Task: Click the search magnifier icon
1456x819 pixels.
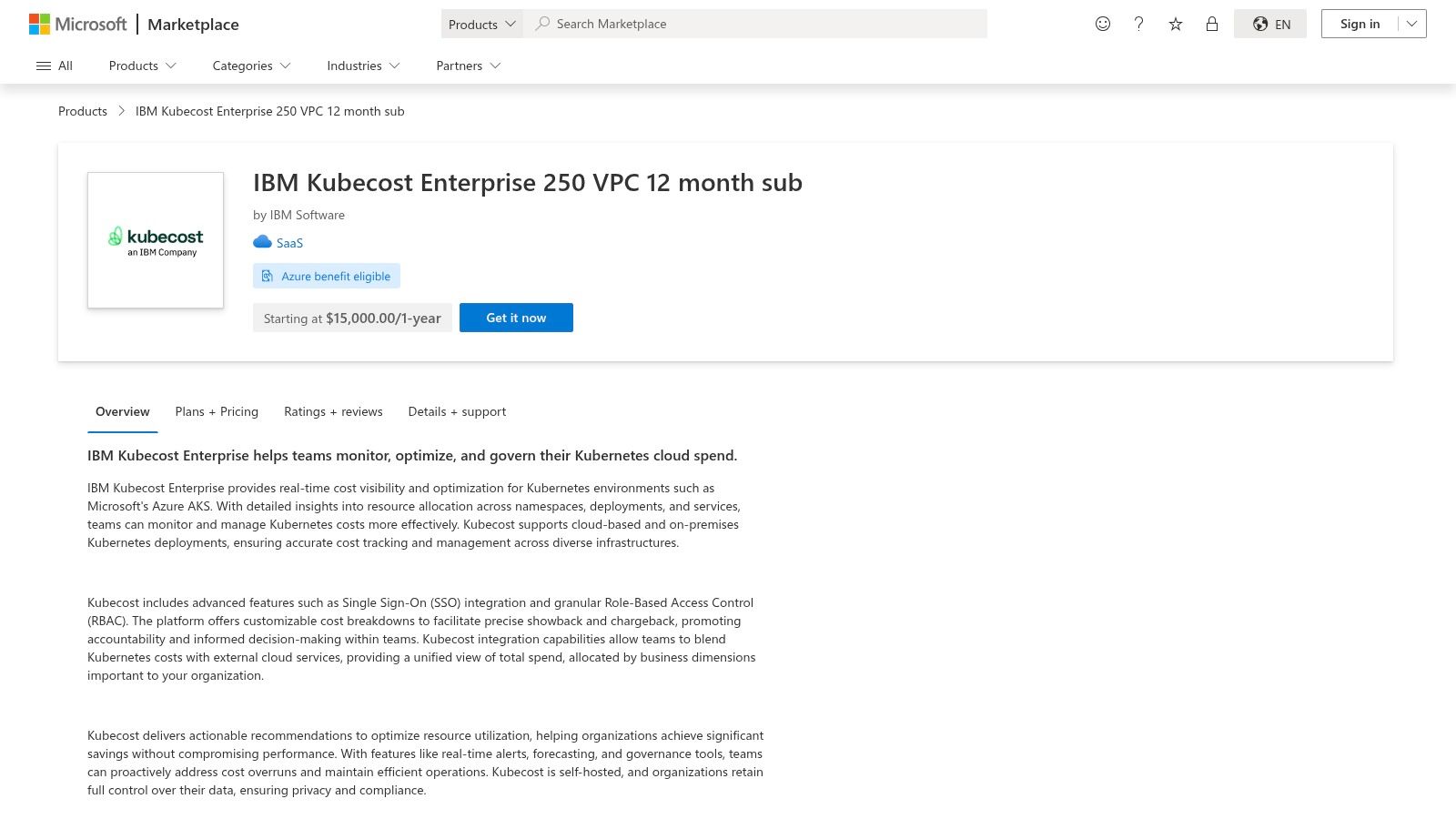Action: tap(541, 24)
